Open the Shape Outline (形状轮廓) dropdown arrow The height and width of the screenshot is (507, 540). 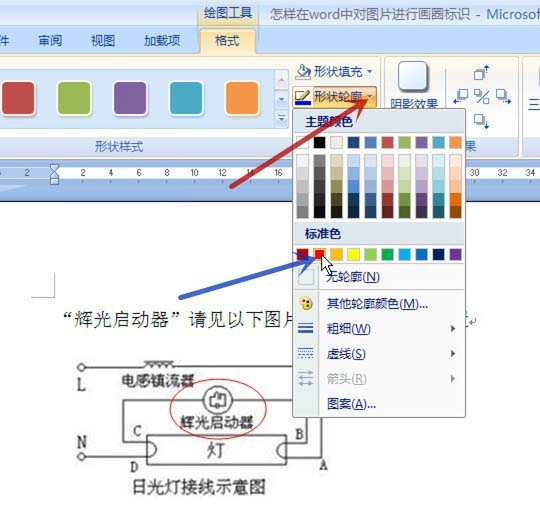370,97
